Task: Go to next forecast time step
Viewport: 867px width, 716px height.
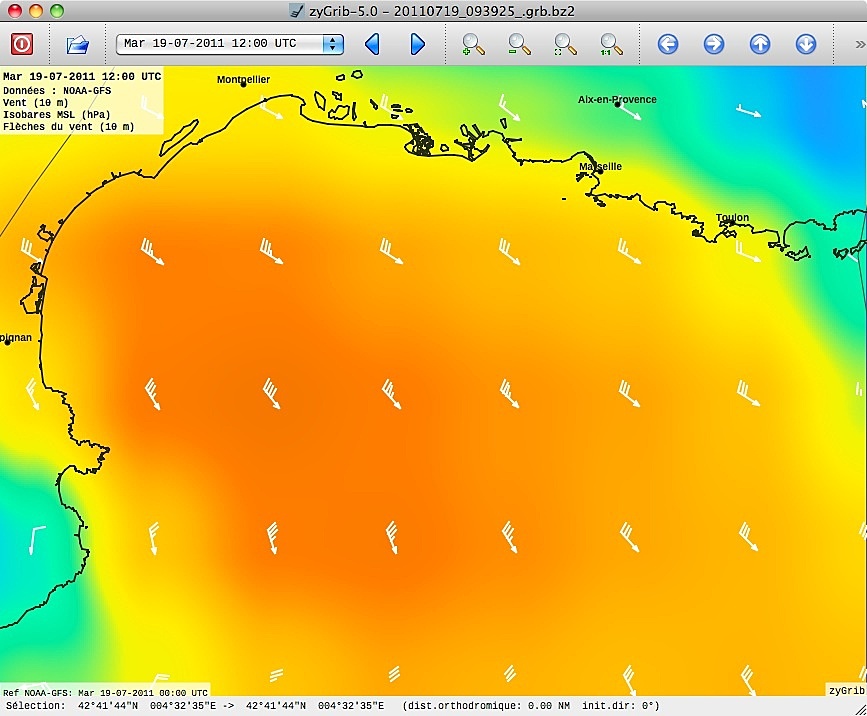Action: click(x=417, y=44)
